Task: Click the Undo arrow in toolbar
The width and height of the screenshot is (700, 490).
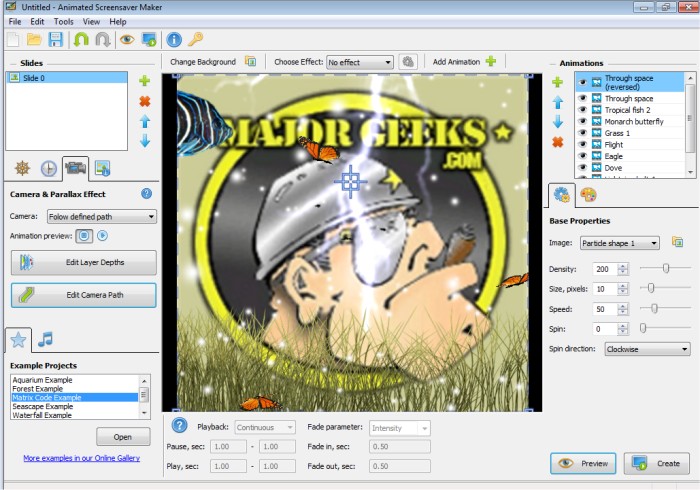Action: (79, 40)
